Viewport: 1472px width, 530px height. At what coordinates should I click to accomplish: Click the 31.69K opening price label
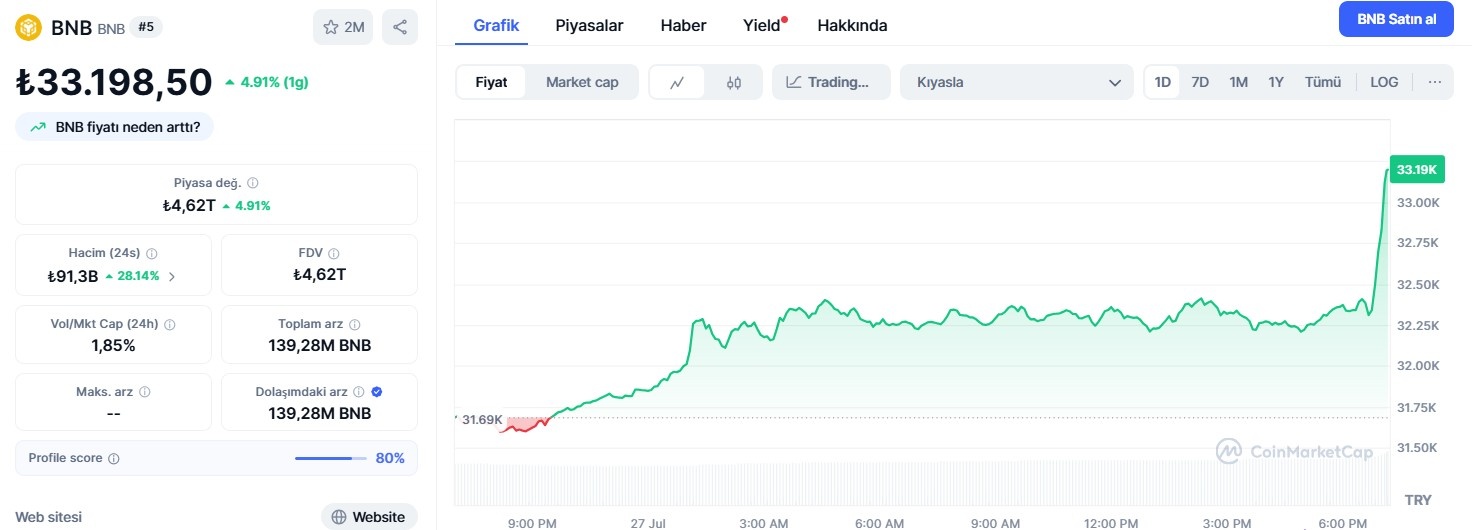(x=482, y=419)
